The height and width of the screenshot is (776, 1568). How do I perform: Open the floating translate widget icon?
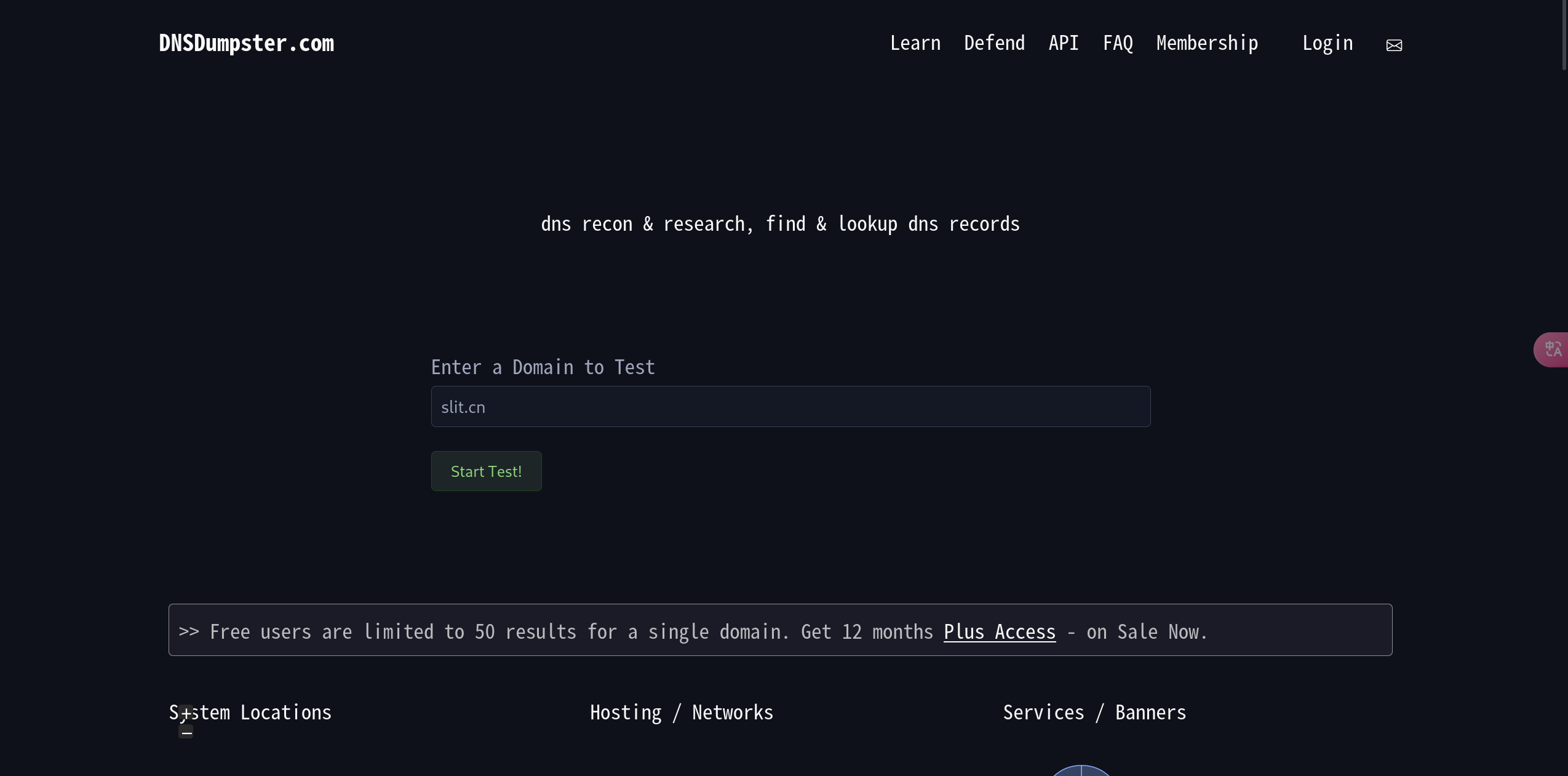click(x=1553, y=350)
